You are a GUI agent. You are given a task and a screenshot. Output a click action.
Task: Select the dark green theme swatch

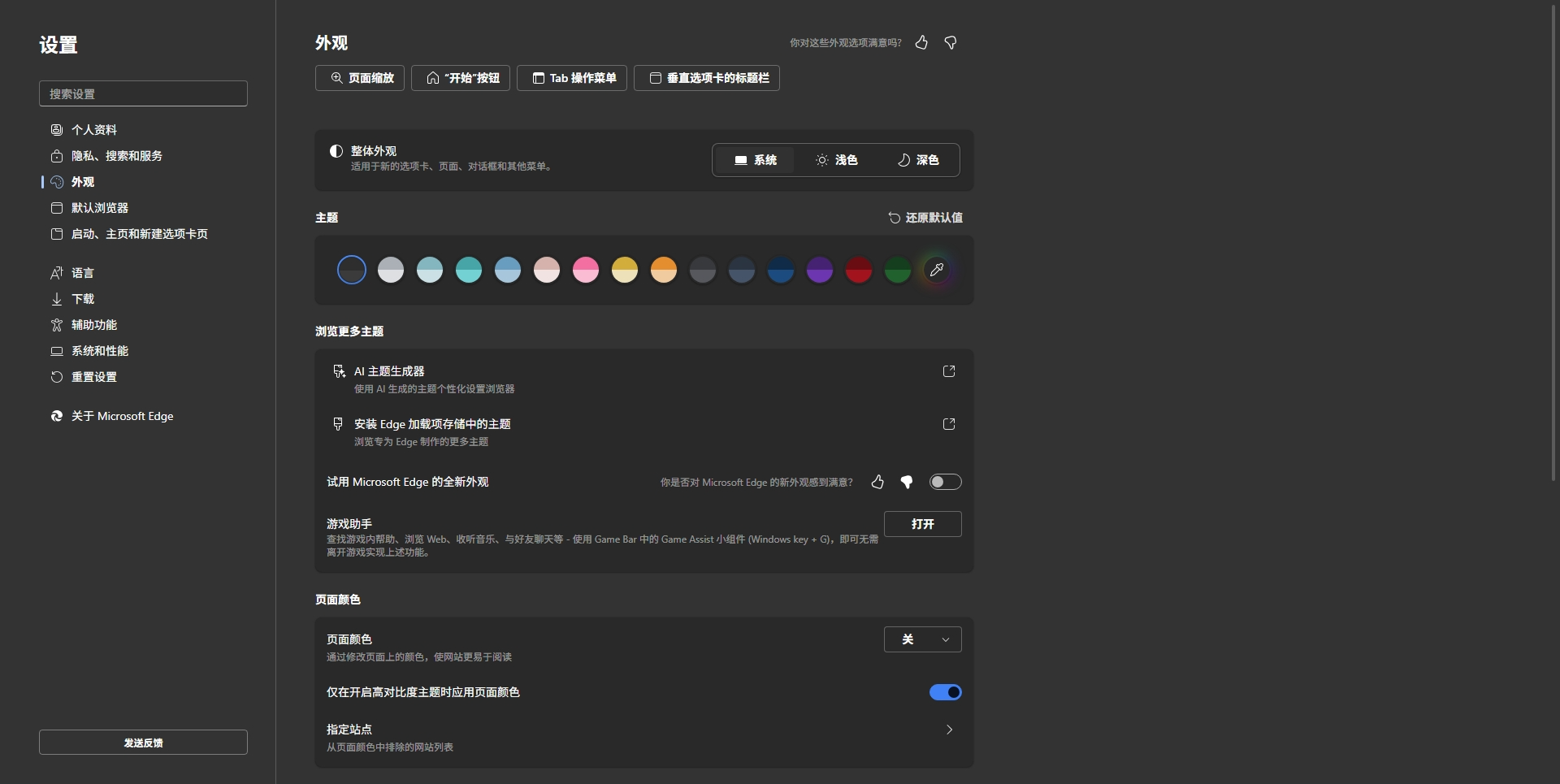click(898, 270)
